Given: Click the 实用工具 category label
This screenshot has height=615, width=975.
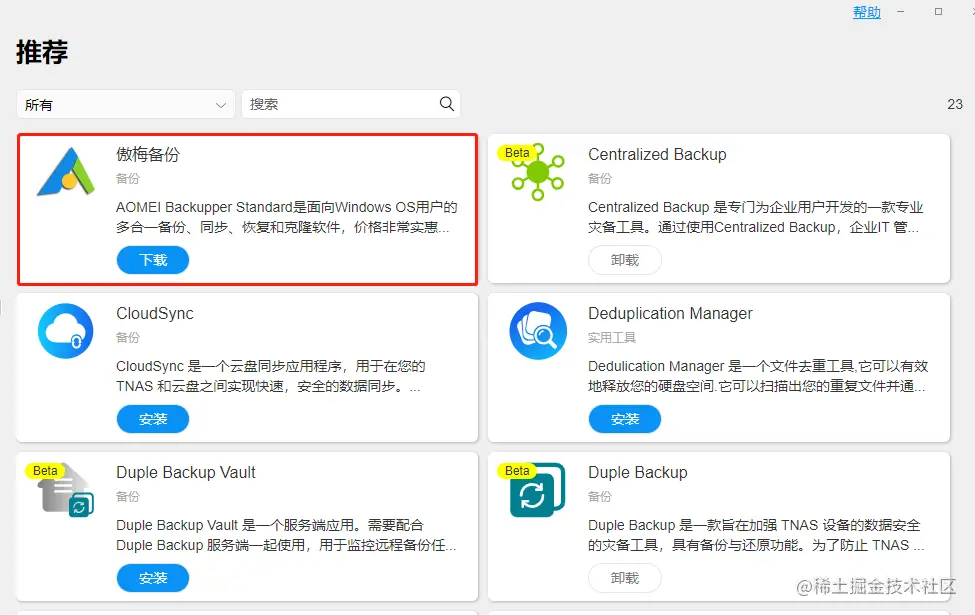Looking at the screenshot, I should 612,338.
